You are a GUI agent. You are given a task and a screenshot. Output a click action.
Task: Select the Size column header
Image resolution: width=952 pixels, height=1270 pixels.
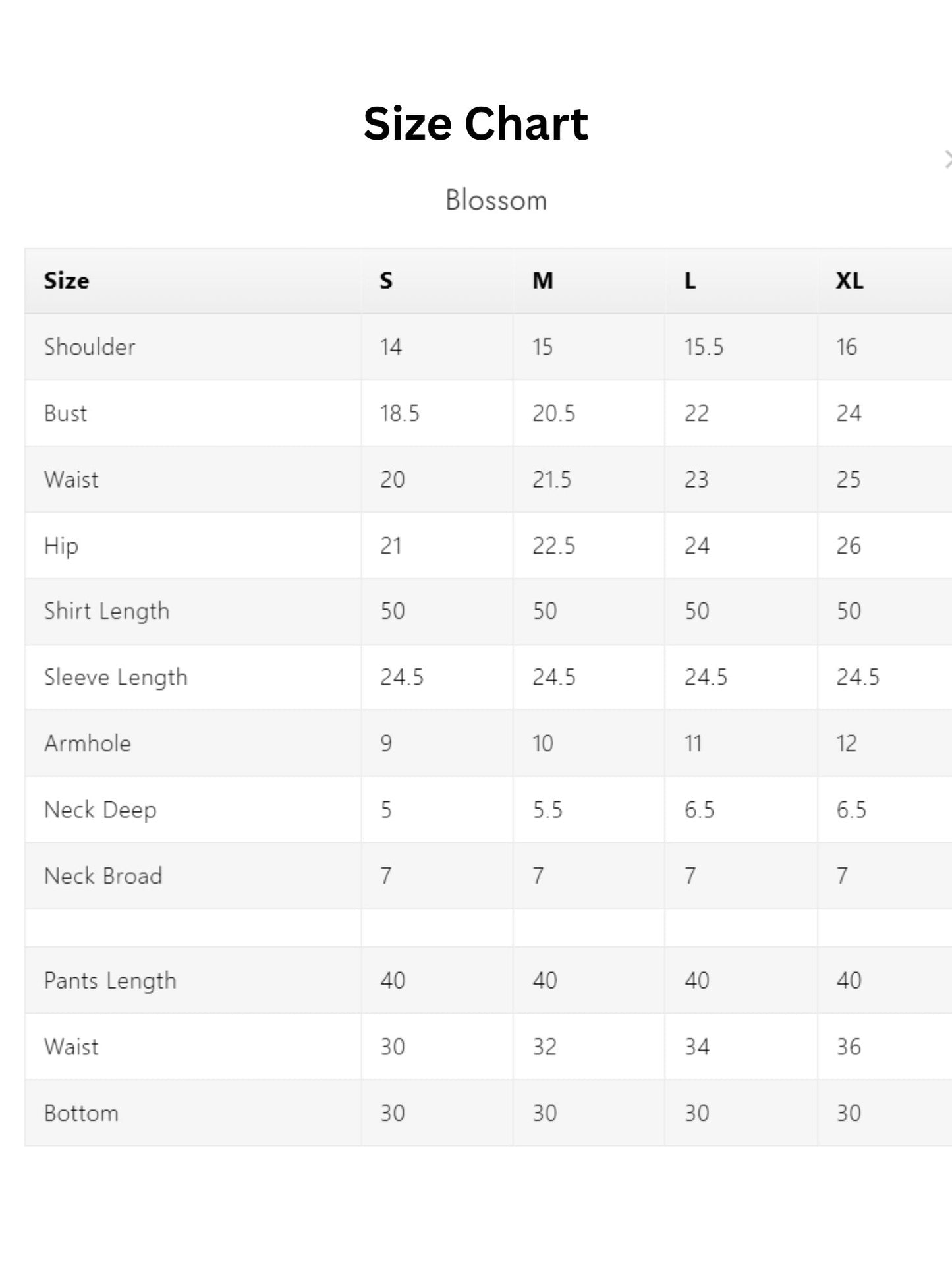(x=67, y=281)
